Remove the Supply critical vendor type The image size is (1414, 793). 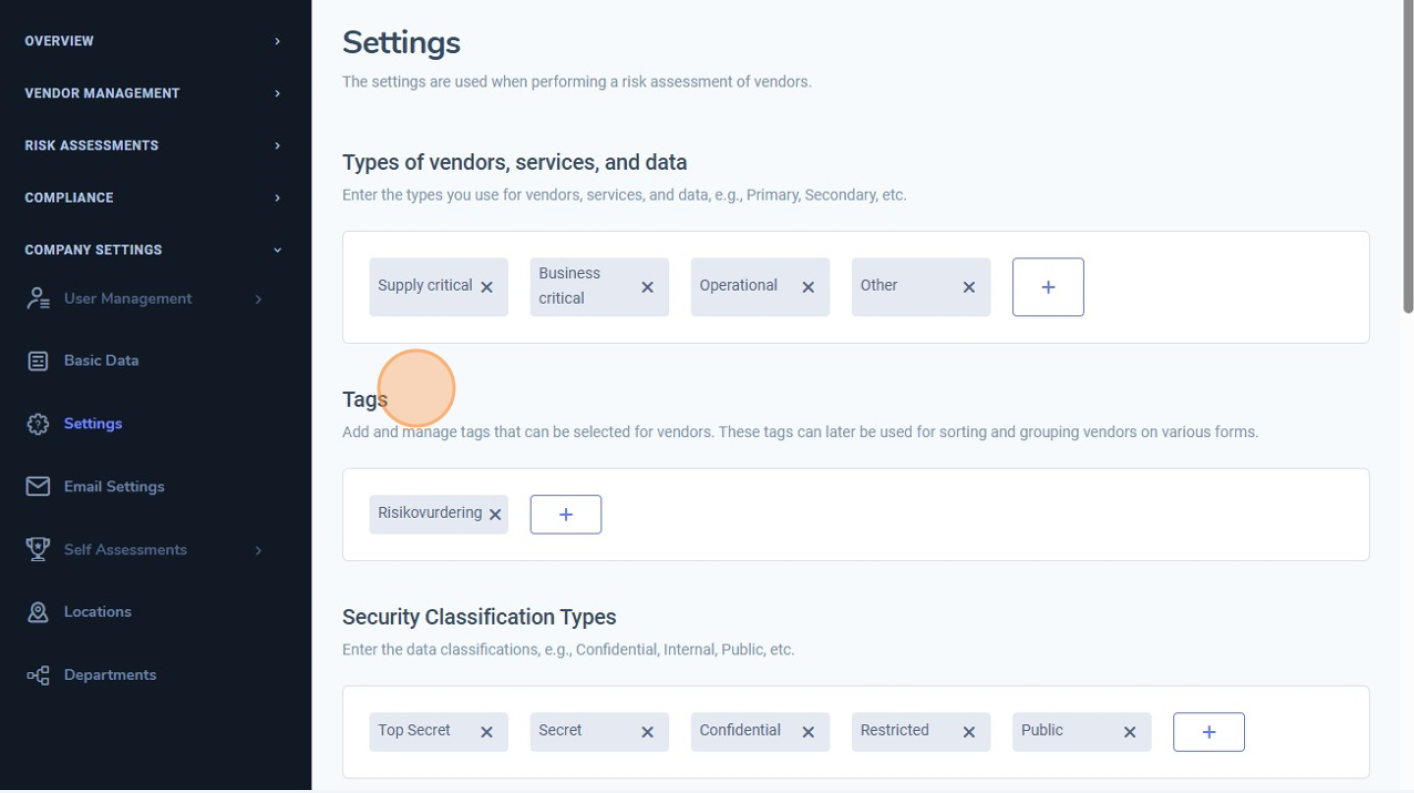tap(487, 288)
